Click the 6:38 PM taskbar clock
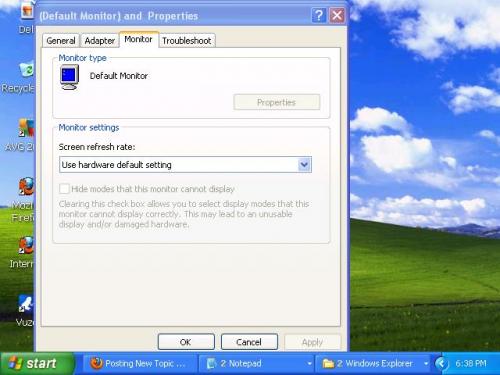Image resolution: width=500 pixels, height=375 pixels. pos(471,363)
